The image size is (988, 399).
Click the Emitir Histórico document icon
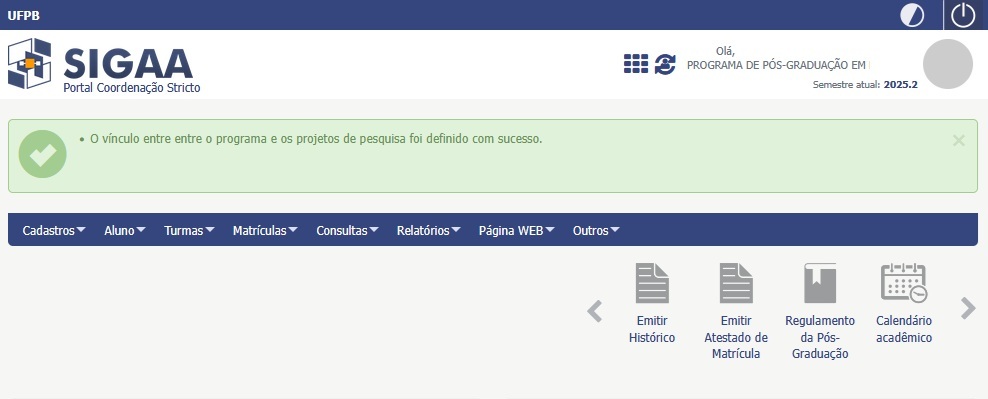point(652,283)
